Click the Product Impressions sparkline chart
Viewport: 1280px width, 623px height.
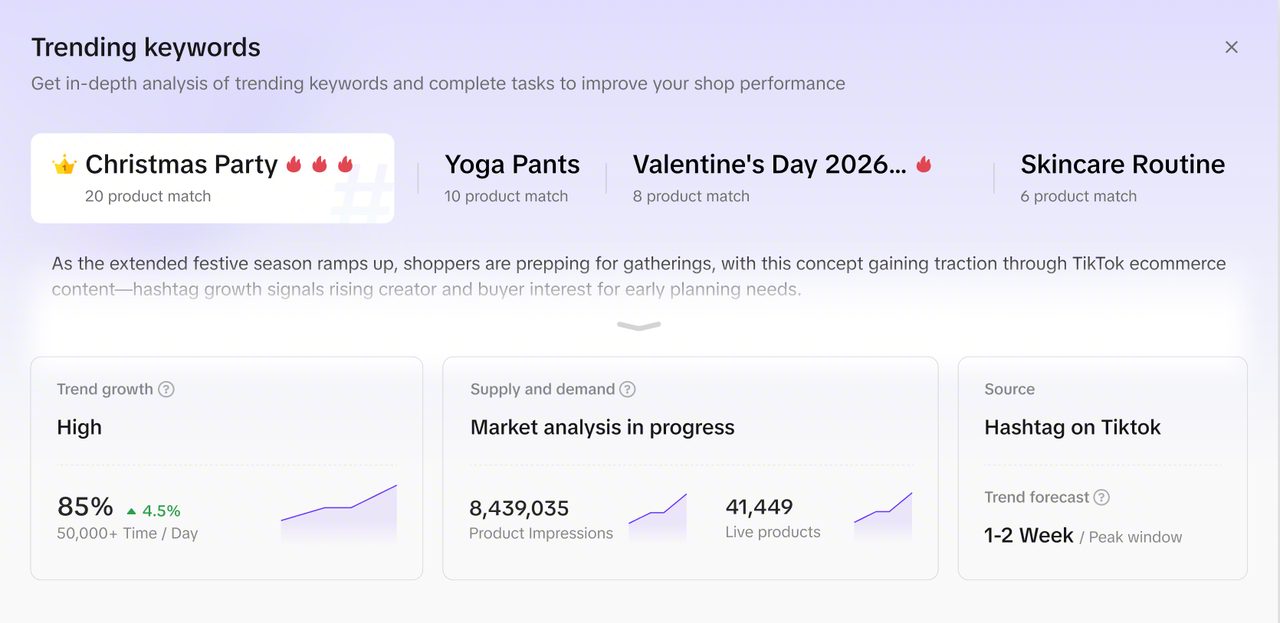(x=658, y=514)
